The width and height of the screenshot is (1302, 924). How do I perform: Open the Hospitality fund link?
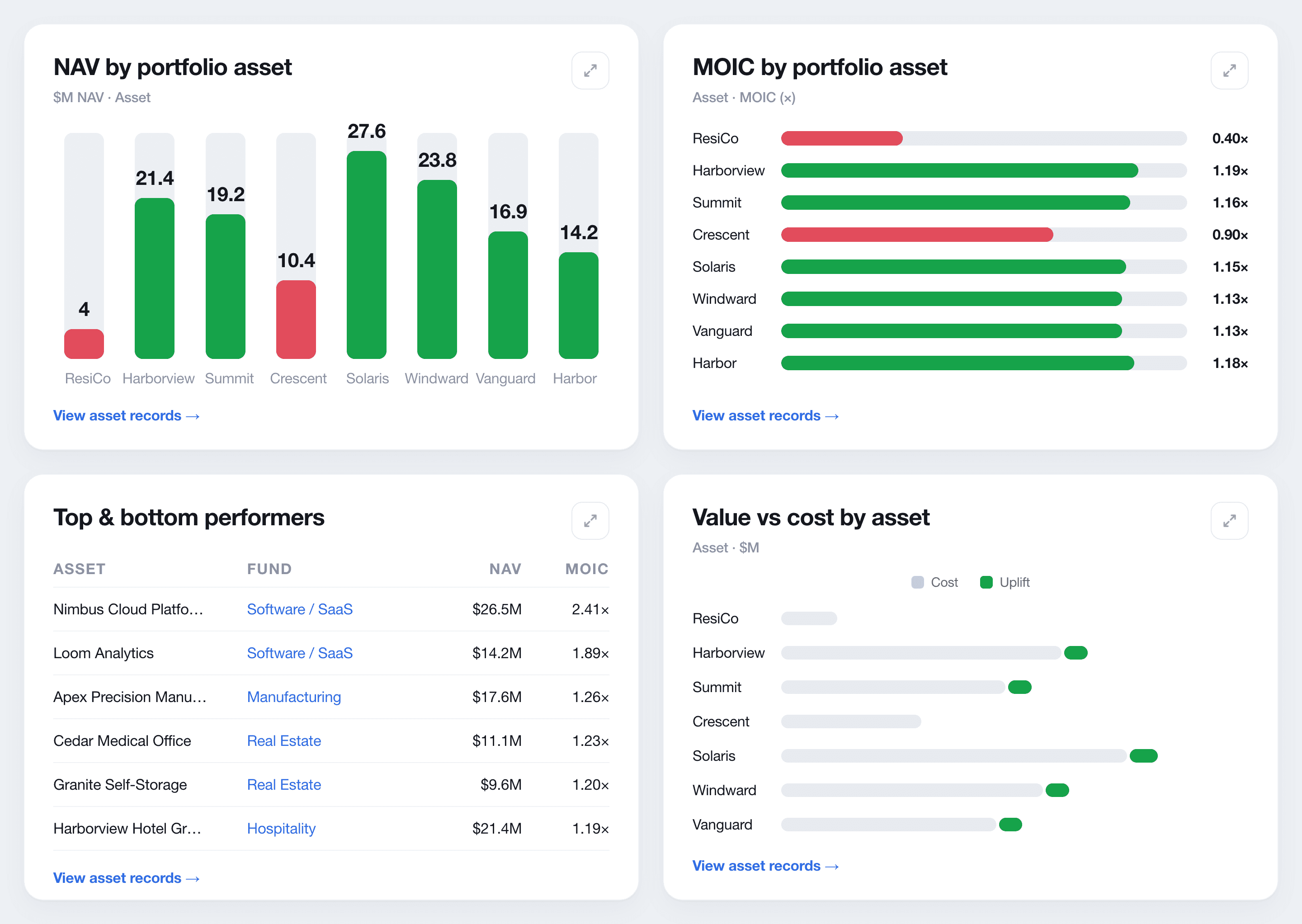[x=281, y=829]
